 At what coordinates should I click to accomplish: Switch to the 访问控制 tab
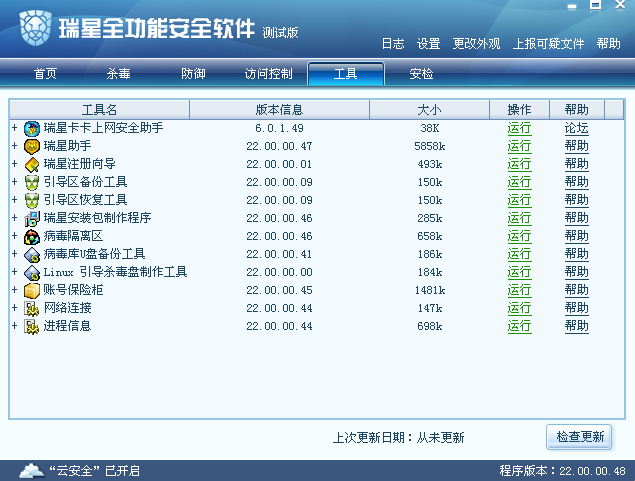pos(268,74)
